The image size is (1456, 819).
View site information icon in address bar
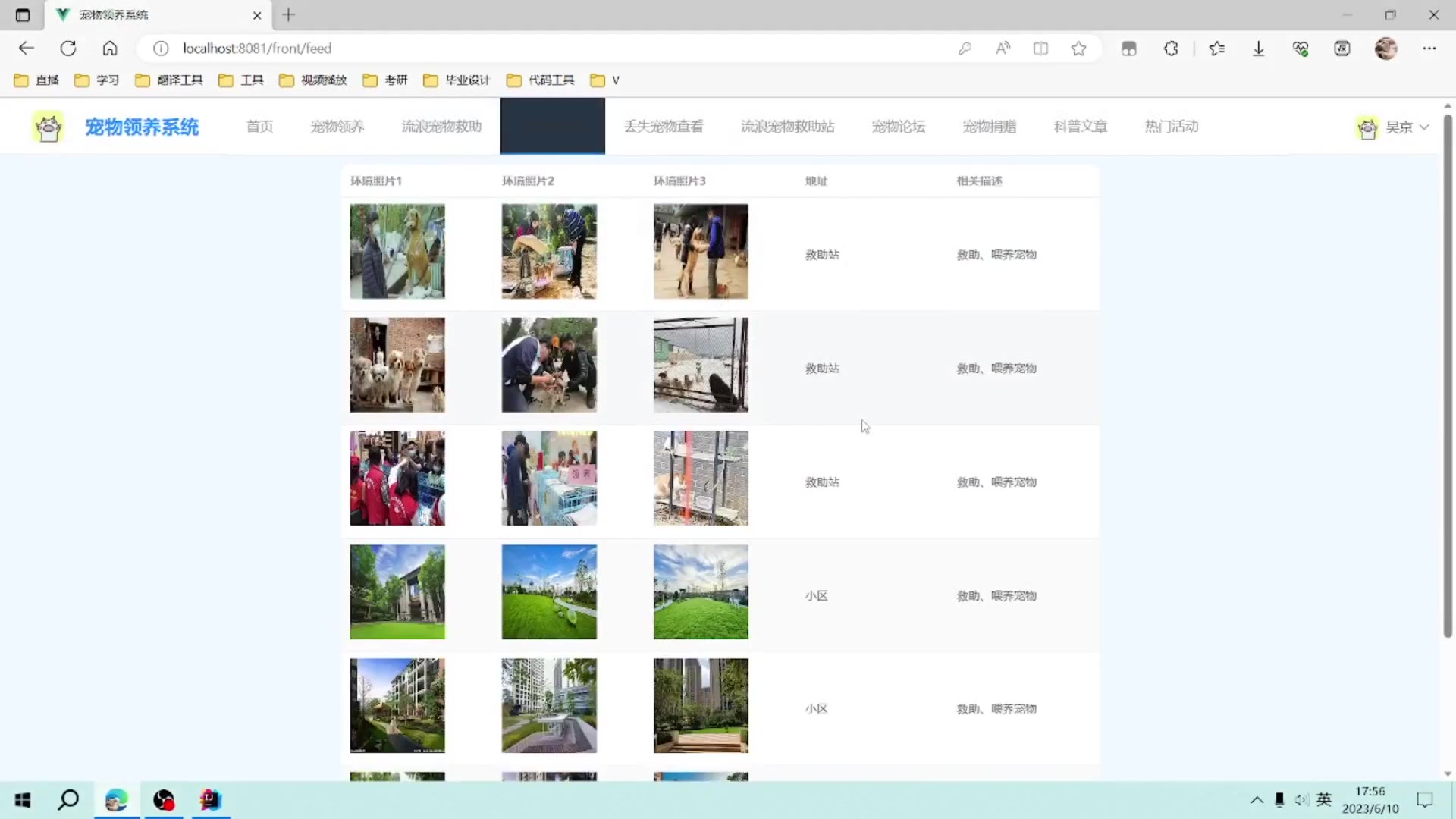point(161,49)
